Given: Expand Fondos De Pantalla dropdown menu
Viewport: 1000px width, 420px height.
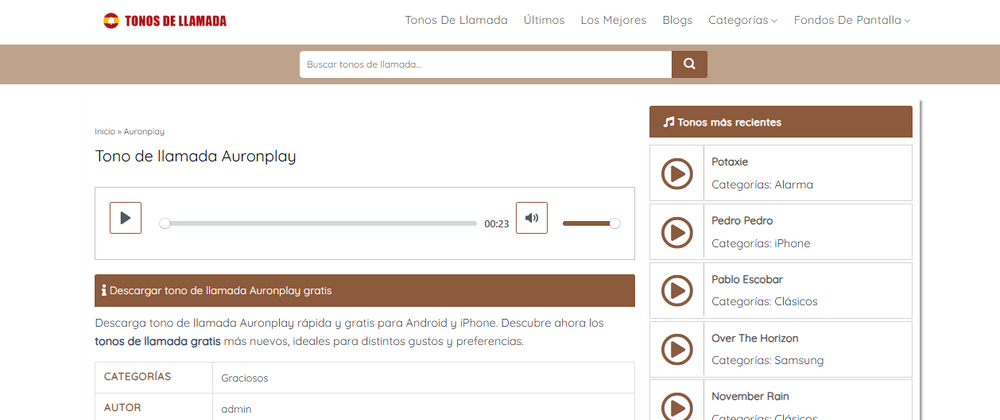Looking at the screenshot, I should click(852, 20).
